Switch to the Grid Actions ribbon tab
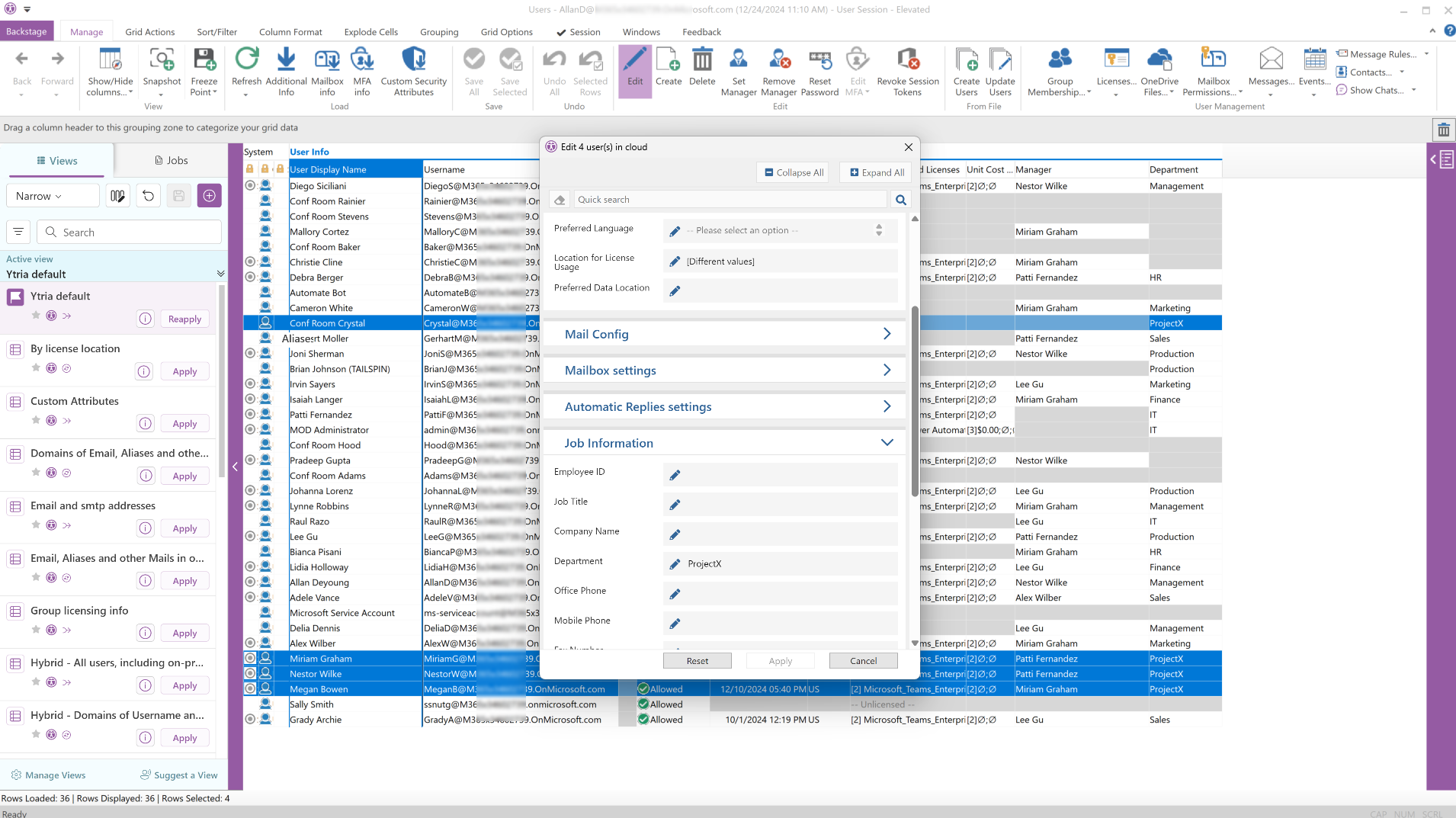 (x=149, y=32)
